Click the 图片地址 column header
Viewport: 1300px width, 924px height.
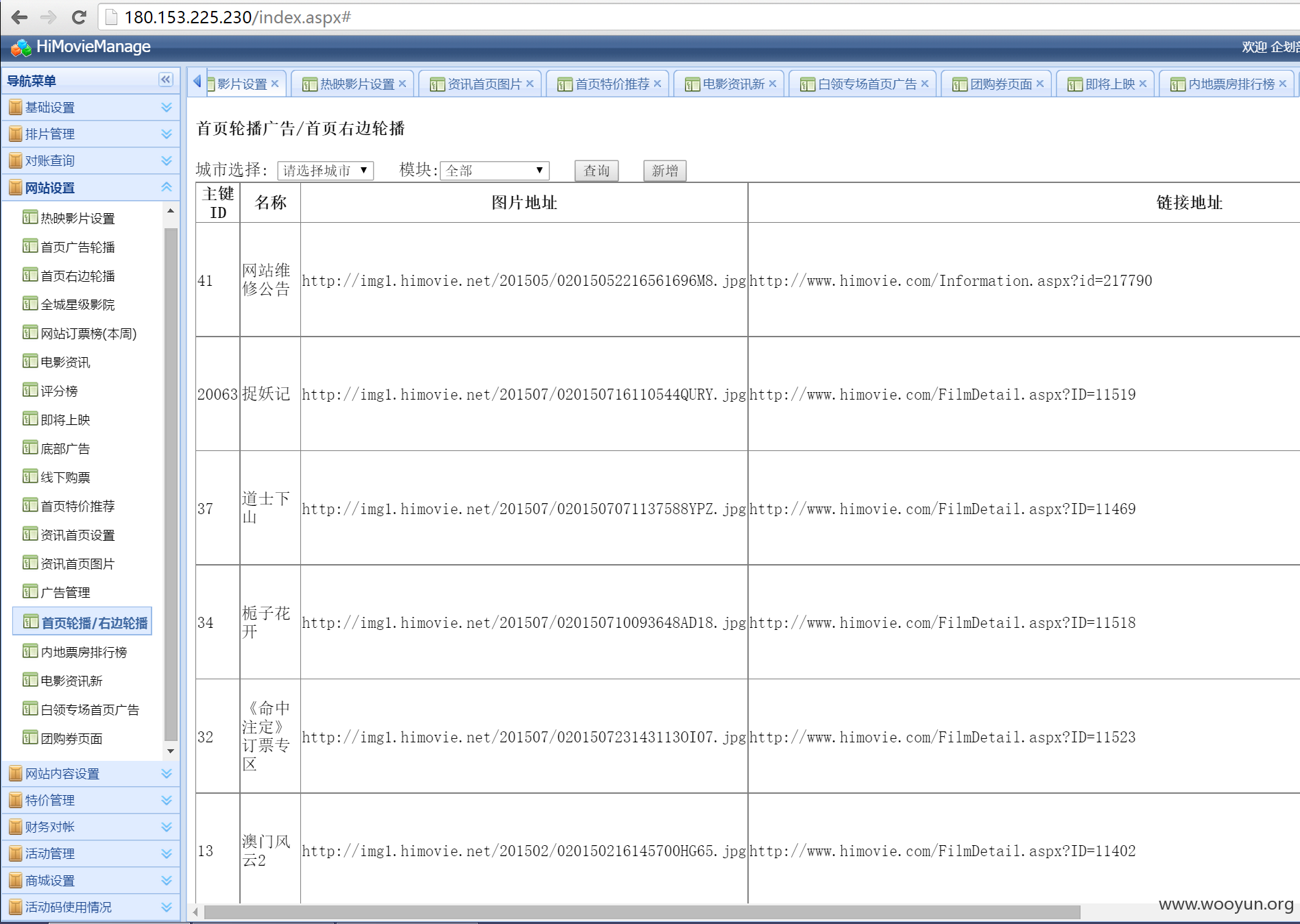pyautogui.click(x=524, y=203)
